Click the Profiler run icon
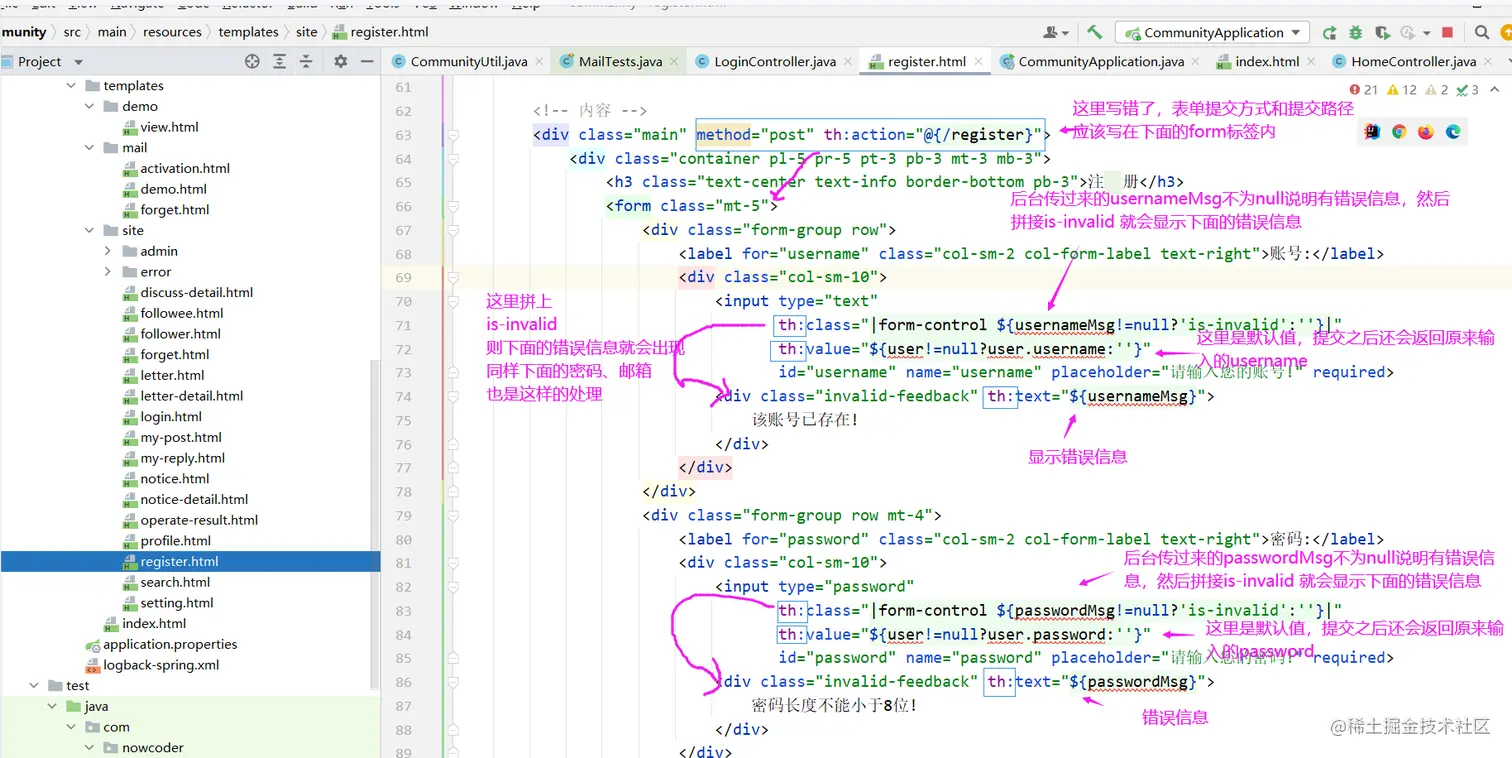The height and width of the screenshot is (758, 1512). [1407, 32]
